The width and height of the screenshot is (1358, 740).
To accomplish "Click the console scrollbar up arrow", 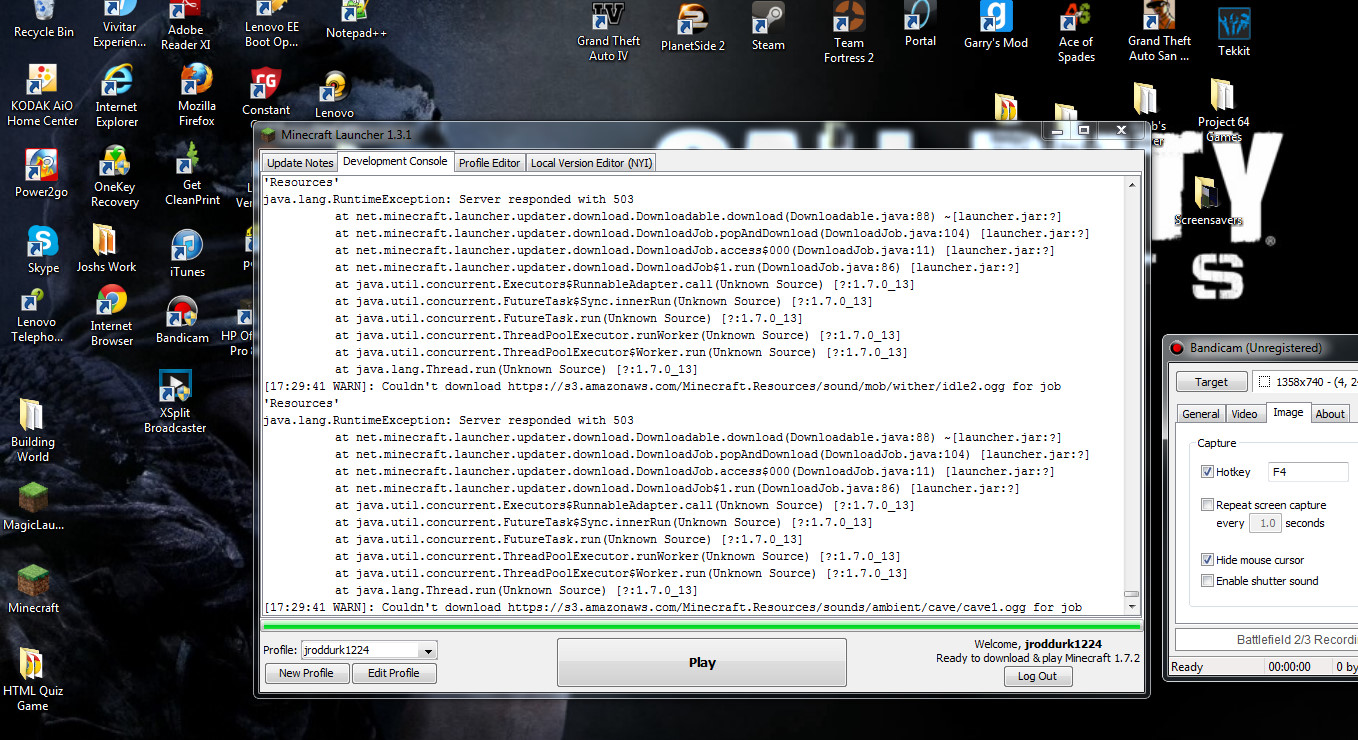I will (1132, 185).
